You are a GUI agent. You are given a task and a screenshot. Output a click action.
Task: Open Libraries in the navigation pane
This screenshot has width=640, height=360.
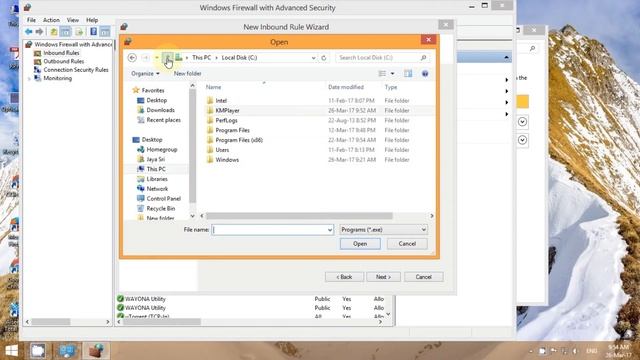[x=157, y=179]
